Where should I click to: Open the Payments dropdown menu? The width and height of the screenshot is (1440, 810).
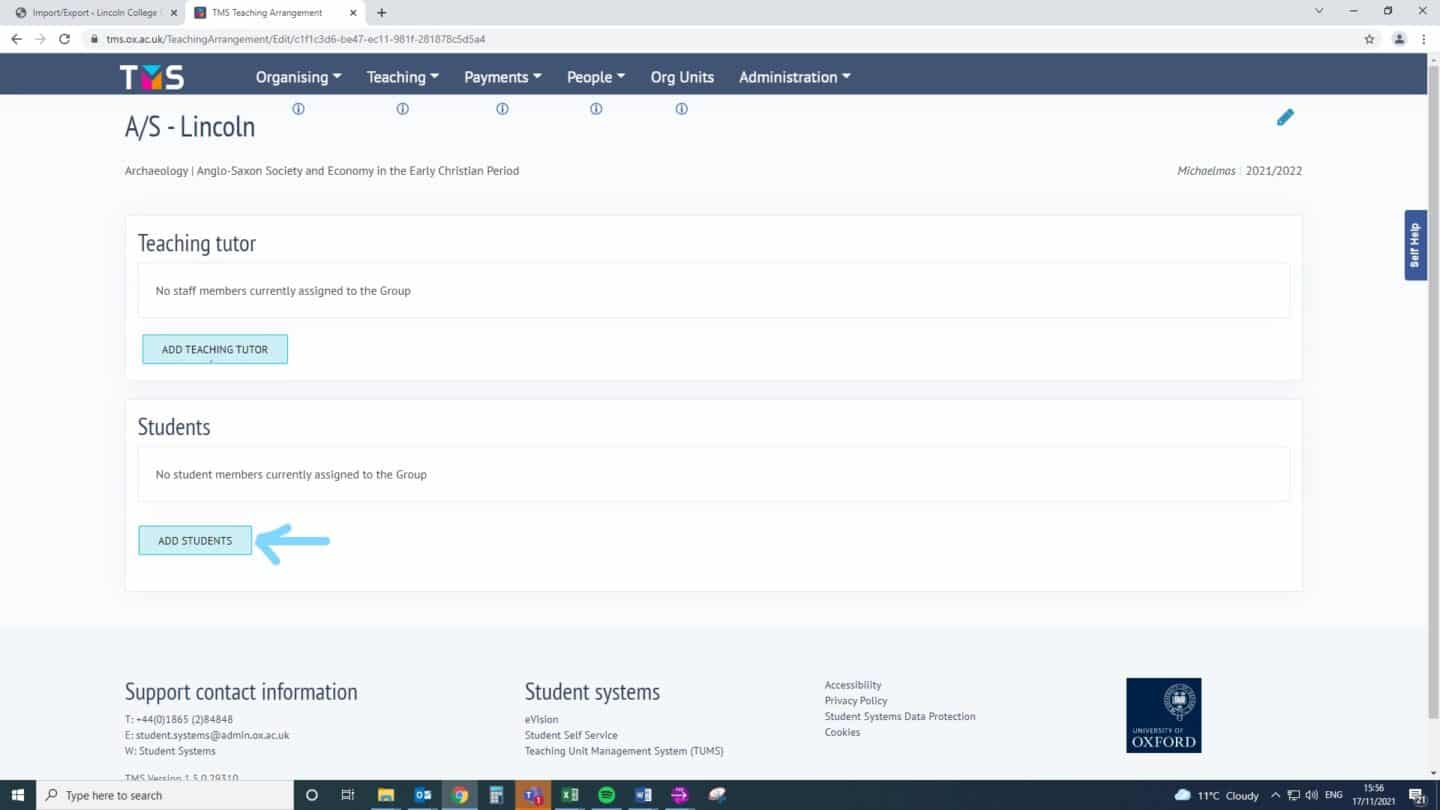(502, 77)
